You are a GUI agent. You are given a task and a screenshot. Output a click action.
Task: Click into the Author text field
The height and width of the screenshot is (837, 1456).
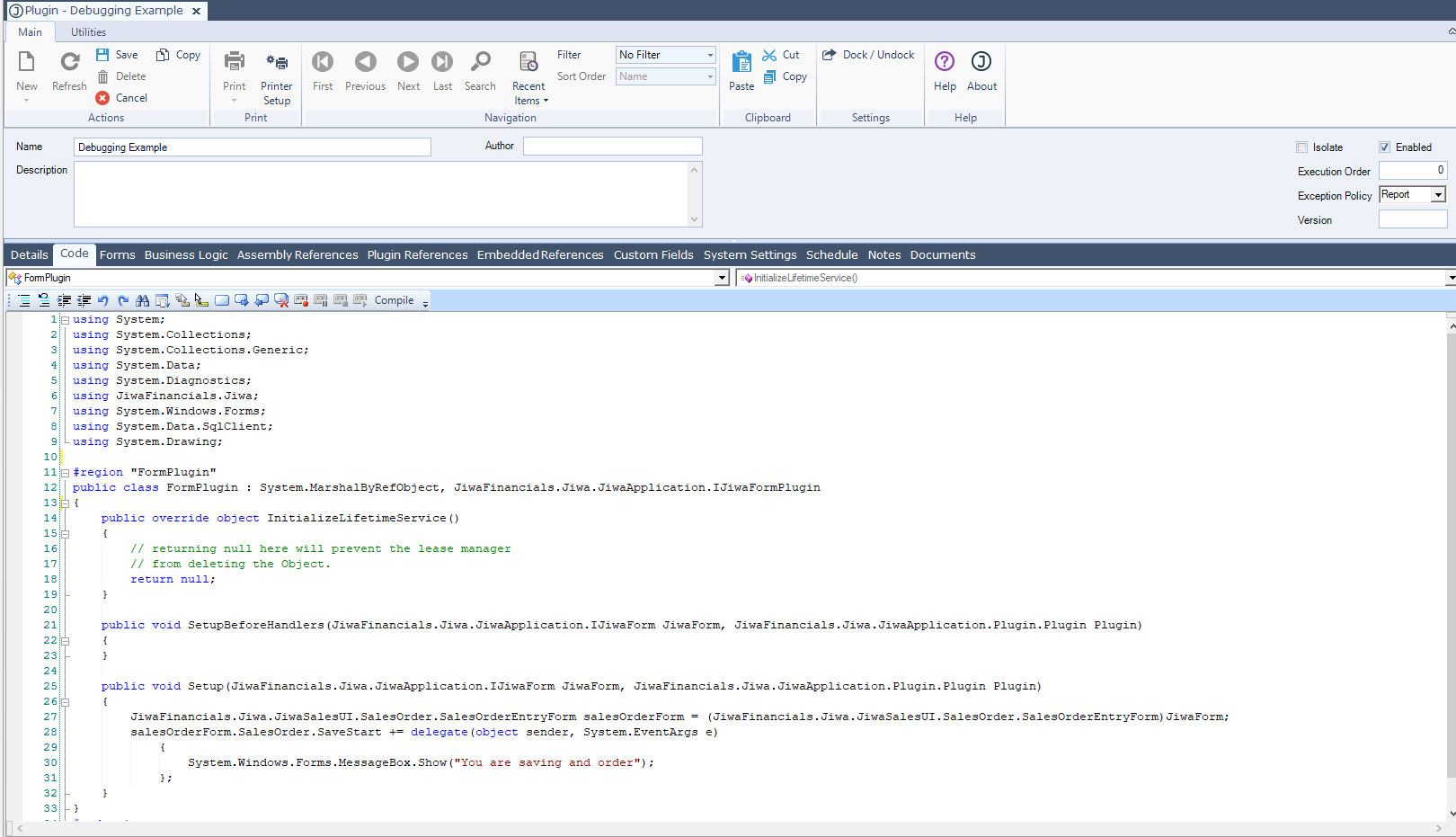612,147
